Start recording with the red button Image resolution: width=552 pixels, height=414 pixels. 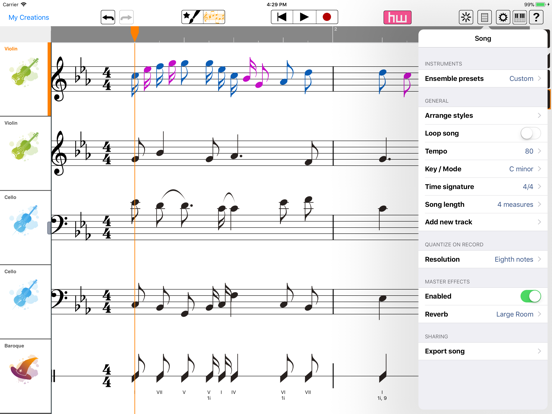click(327, 17)
